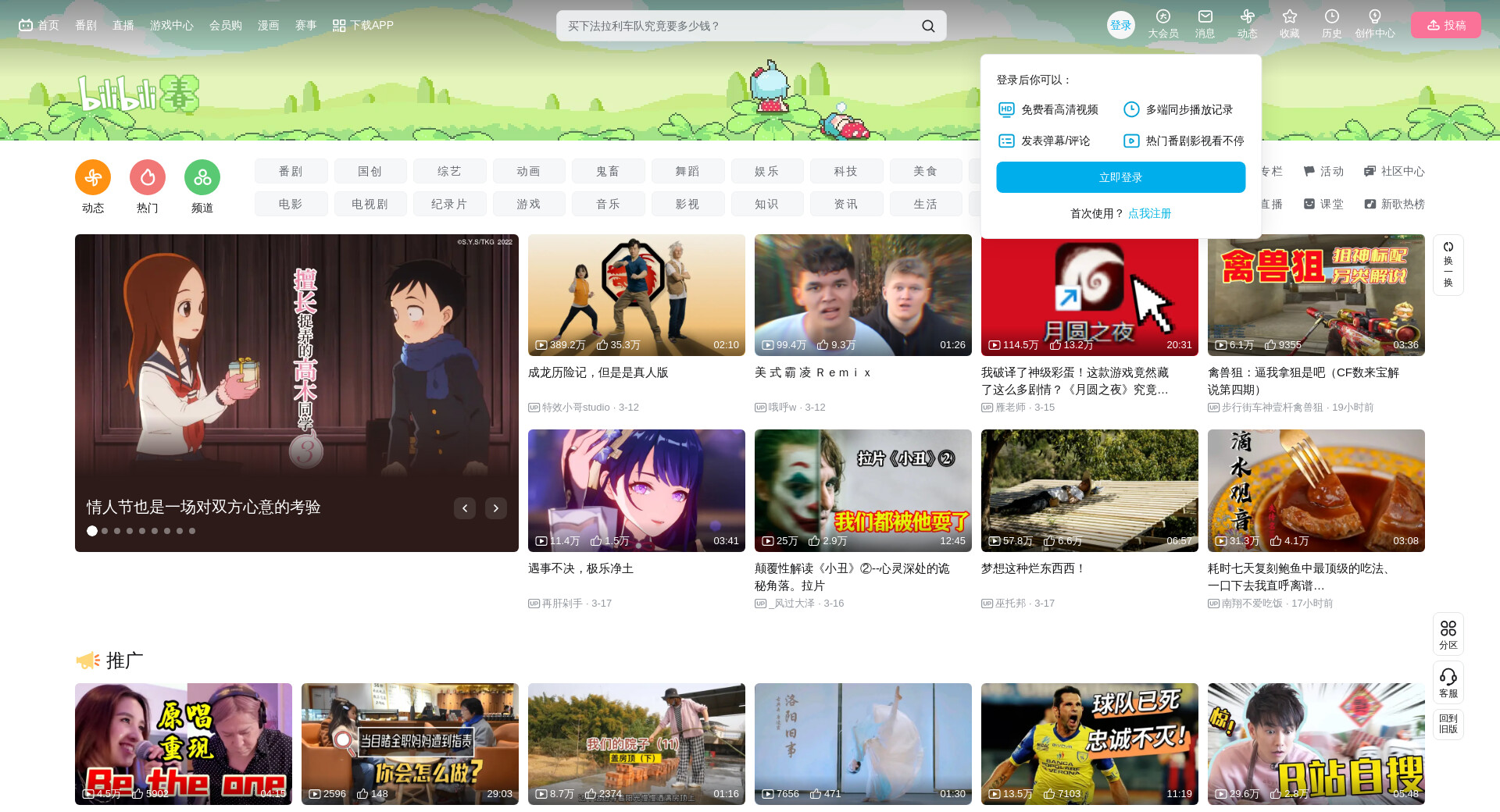Image resolution: width=1500 pixels, height=812 pixels.
Task: Click the red 热门 flame icon
Action: pyautogui.click(x=148, y=178)
